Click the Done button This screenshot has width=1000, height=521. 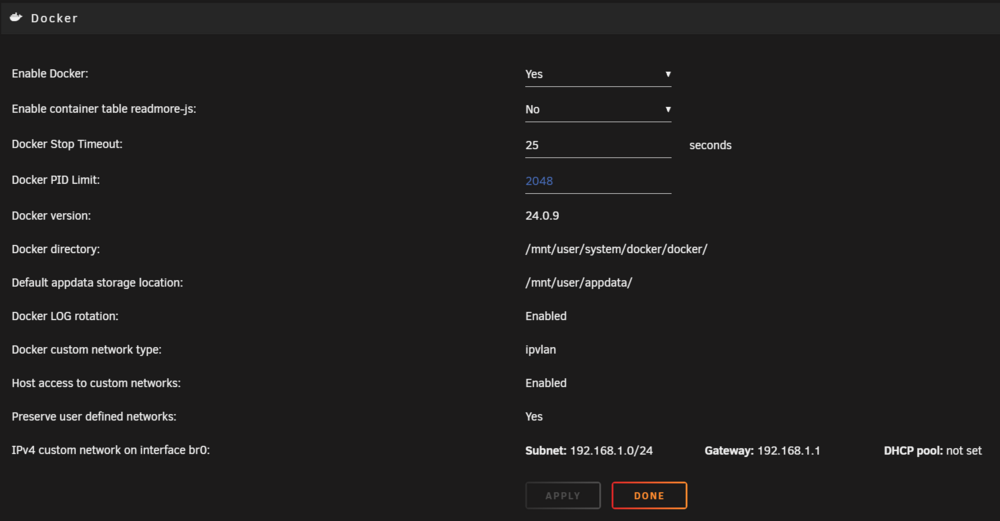pos(649,495)
